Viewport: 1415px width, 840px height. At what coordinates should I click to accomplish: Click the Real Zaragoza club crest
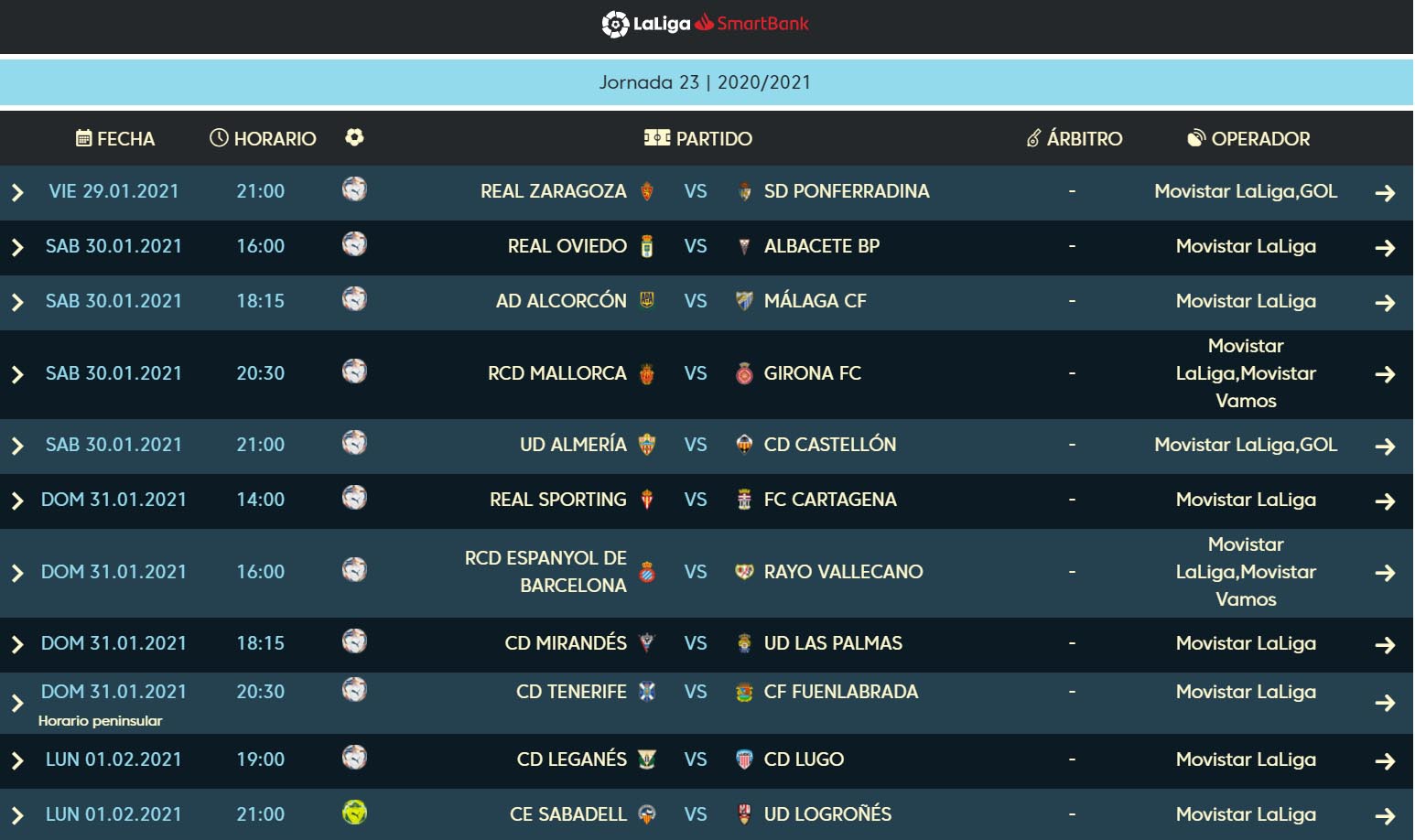[x=647, y=191]
